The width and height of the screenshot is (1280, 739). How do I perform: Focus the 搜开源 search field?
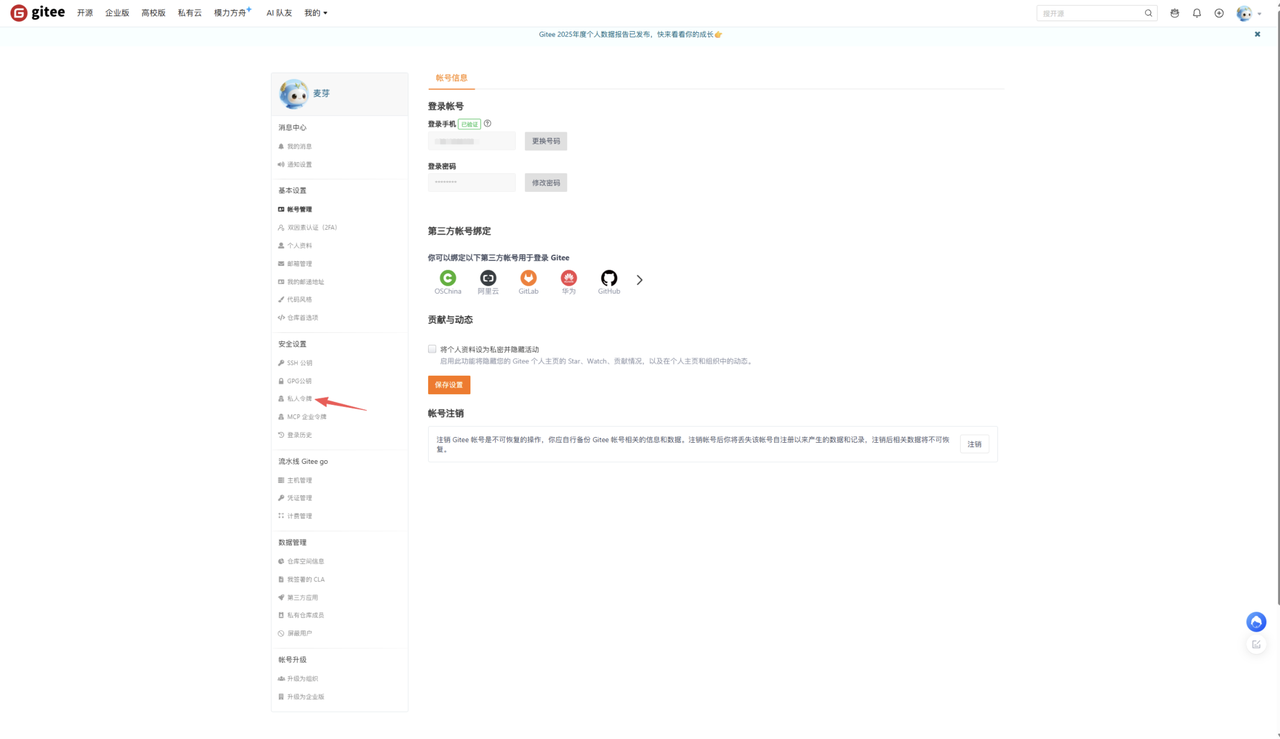[1089, 13]
